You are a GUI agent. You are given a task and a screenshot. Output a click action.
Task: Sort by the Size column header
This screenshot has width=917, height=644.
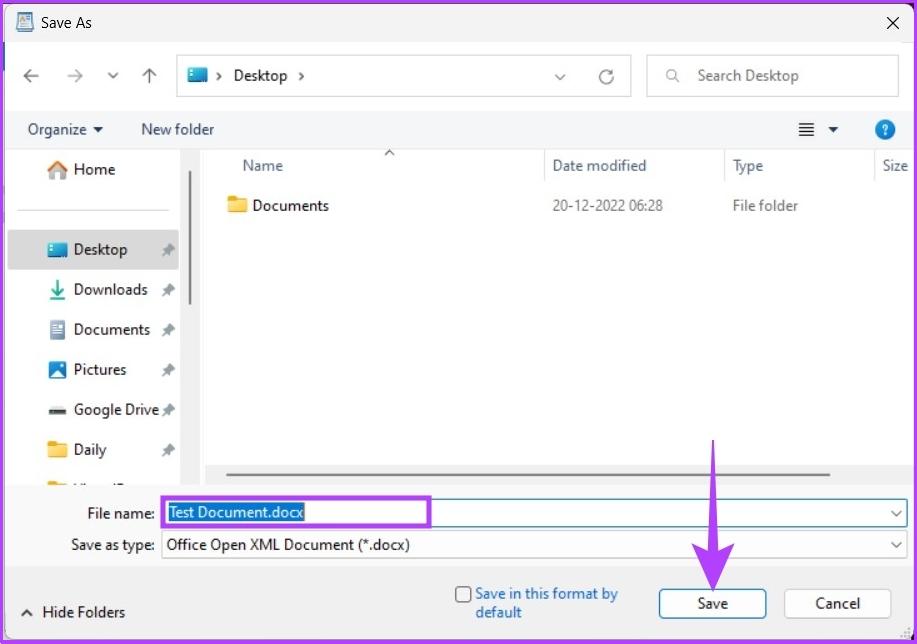click(x=895, y=166)
